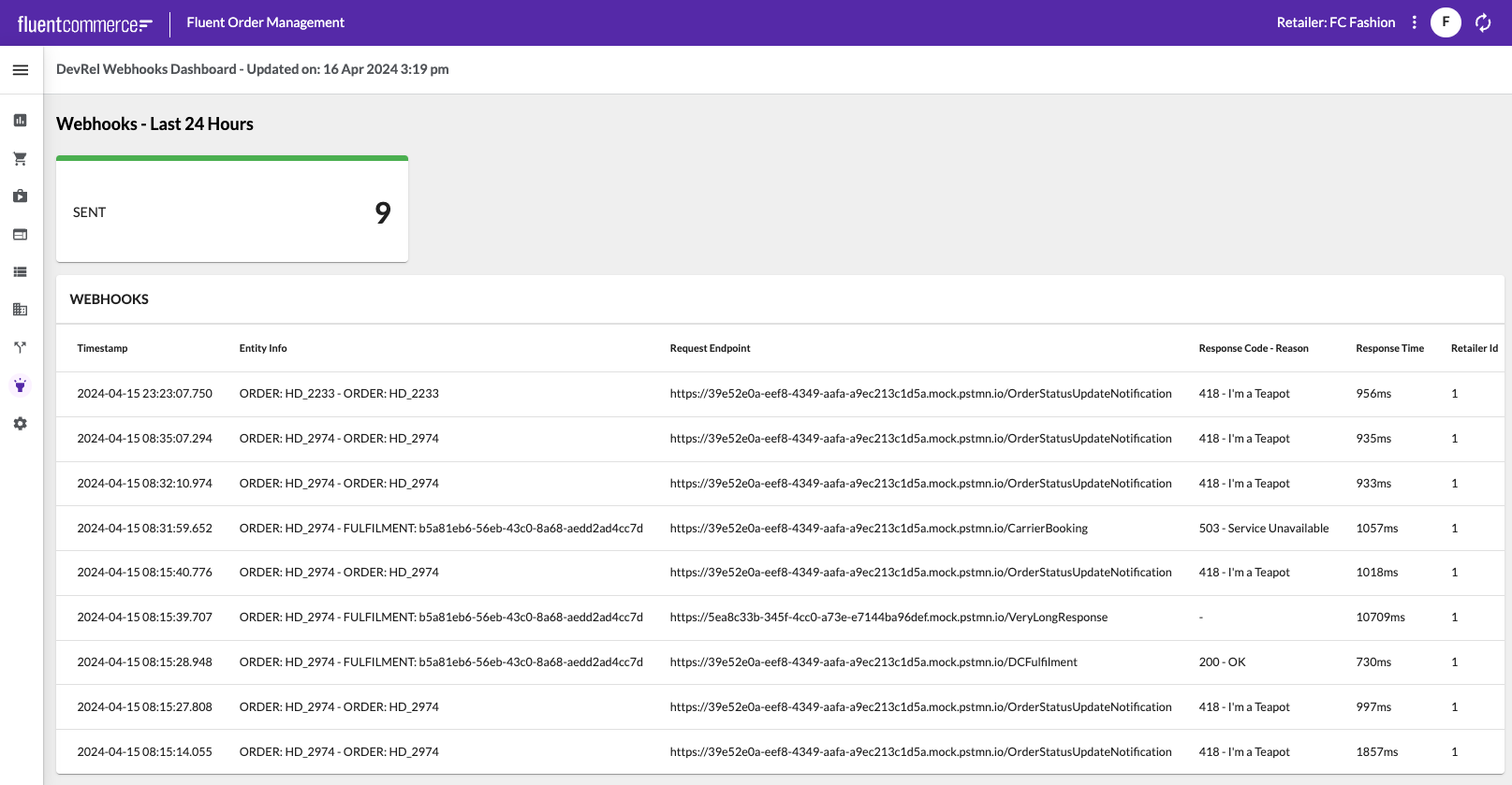Viewport: 1512px width, 785px height.
Task: Open the settings gear icon
Action: pos(21,424)
